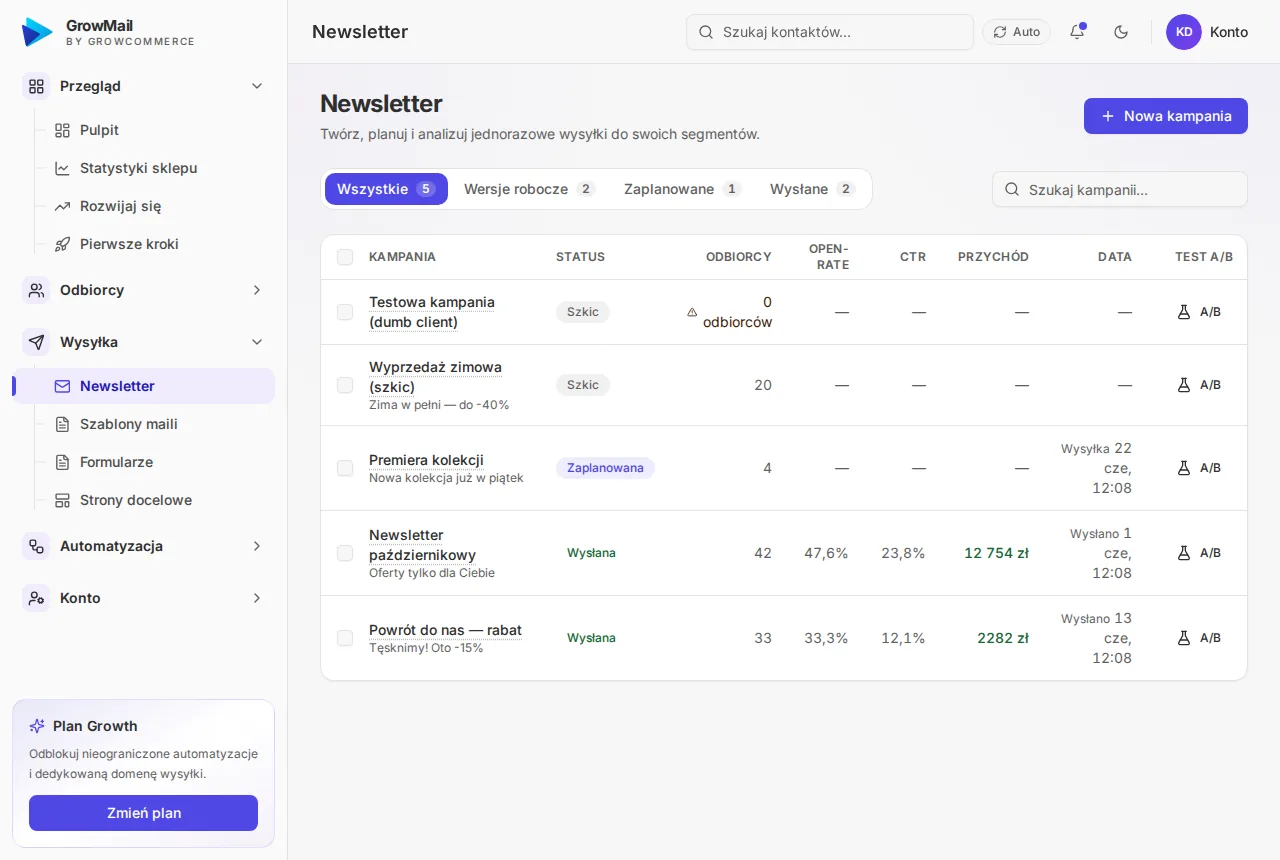The width and height of the screenshot is (1280, 860).
Task: Switch to the Zaplanowane tab
Action: point(682,189)
